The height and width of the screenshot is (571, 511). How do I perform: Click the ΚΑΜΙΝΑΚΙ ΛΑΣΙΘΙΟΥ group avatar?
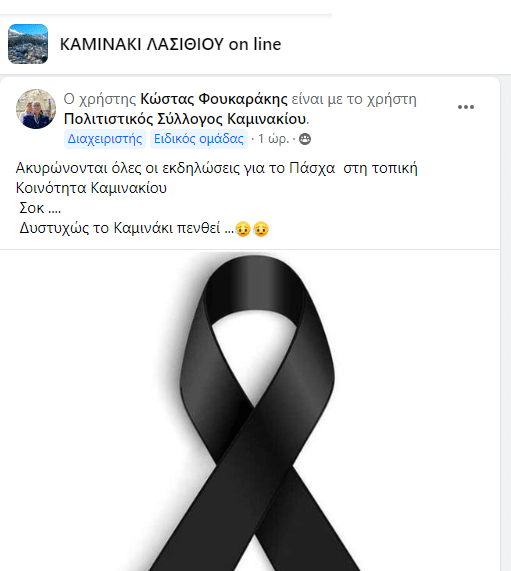click(28, 44)
